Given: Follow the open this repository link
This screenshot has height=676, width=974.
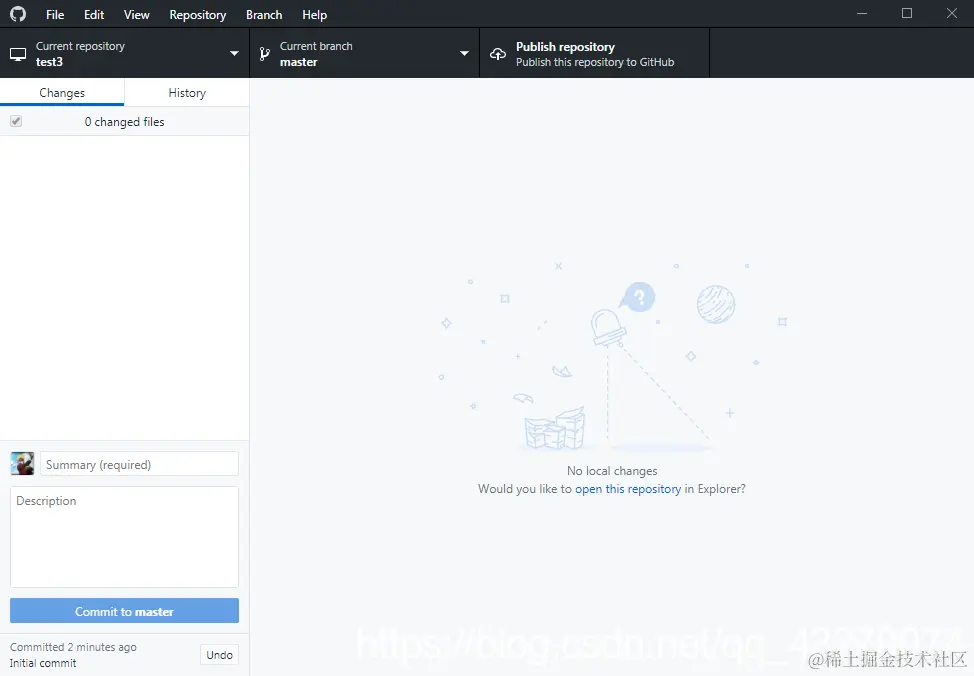Looking at the screenshot, I should (628, 489).
